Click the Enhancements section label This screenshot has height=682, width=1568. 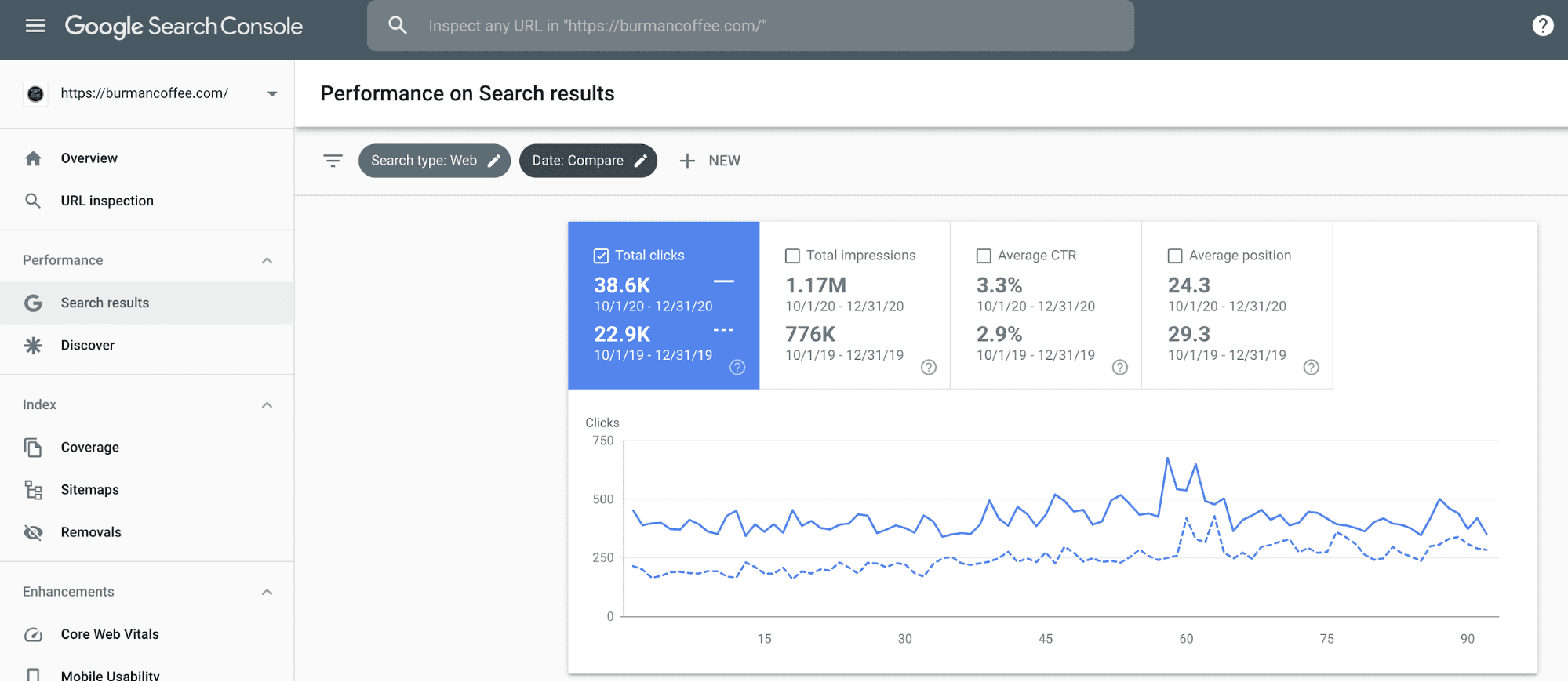68,592
